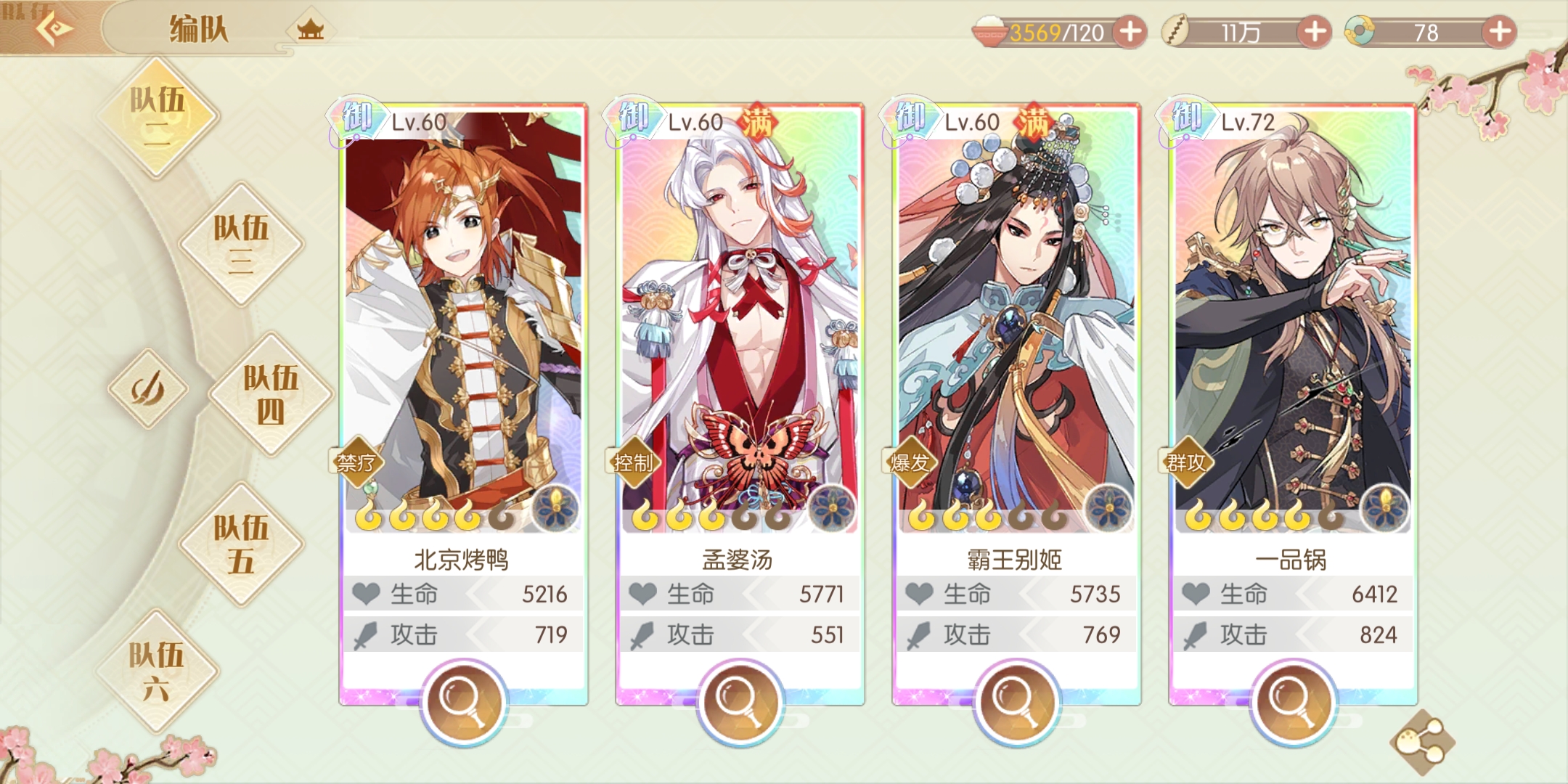Open the pavilion home icon
The width and height of the screenshot is (1568, 784).
pos(311,29)
